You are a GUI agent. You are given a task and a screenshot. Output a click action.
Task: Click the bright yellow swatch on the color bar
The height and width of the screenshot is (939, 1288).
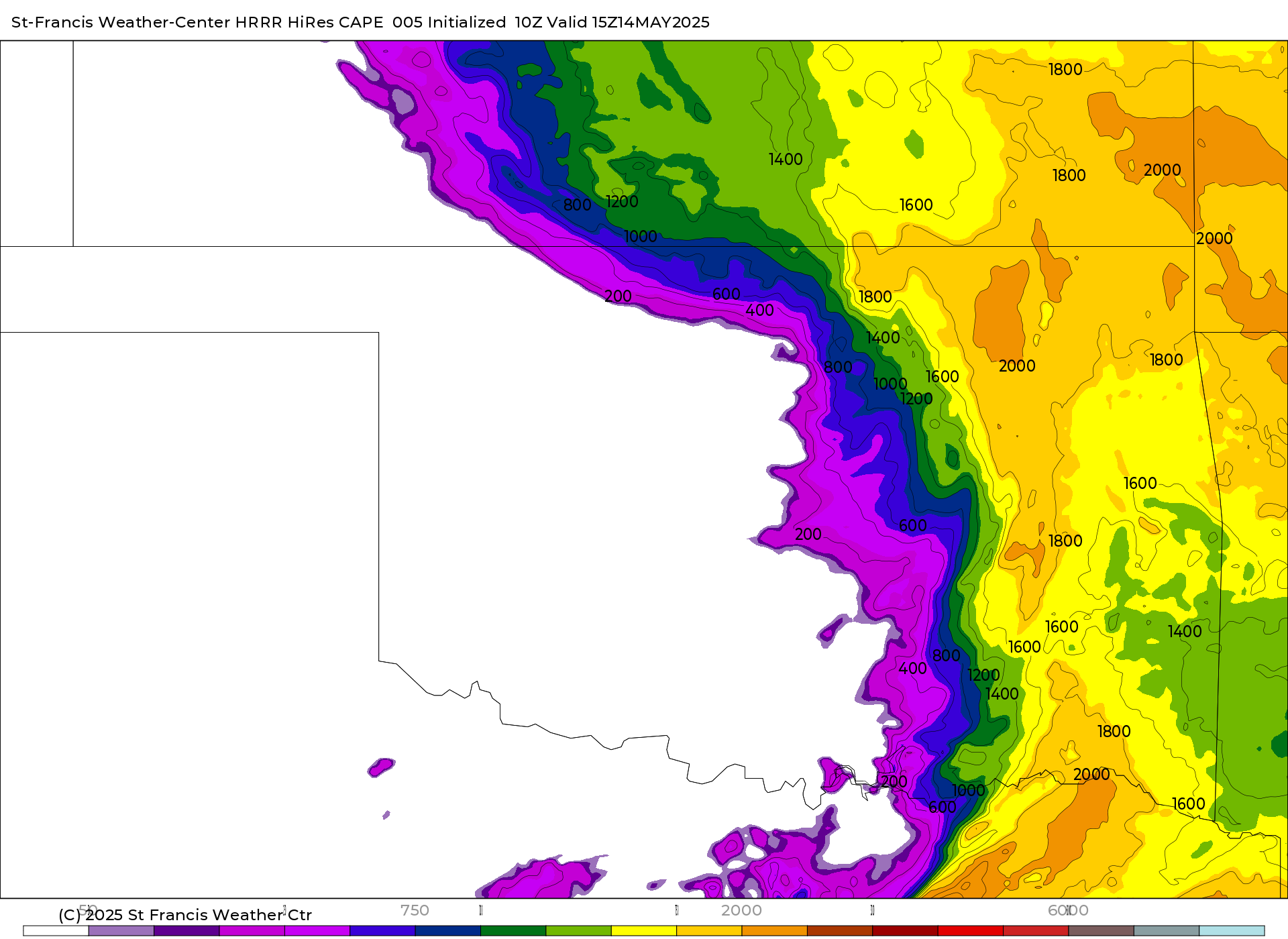pos(644,931)
